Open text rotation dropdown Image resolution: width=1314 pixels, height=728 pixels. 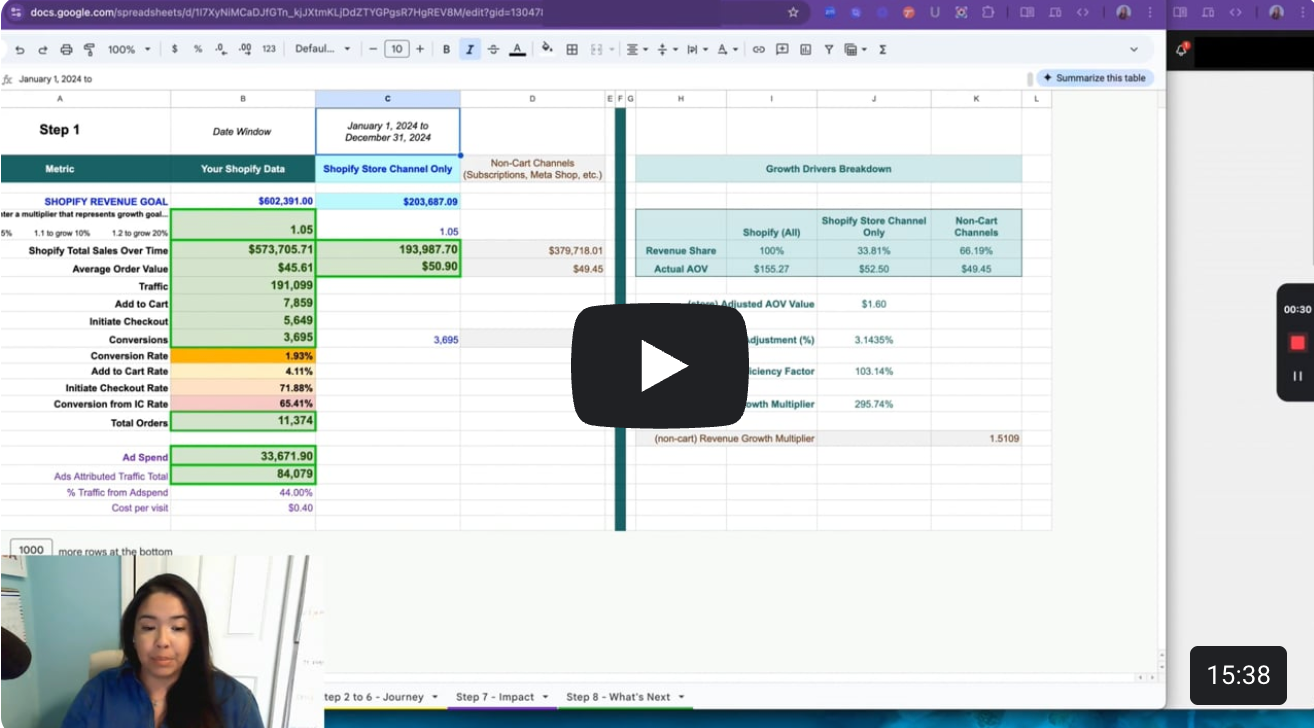click(x=727, y=49)
